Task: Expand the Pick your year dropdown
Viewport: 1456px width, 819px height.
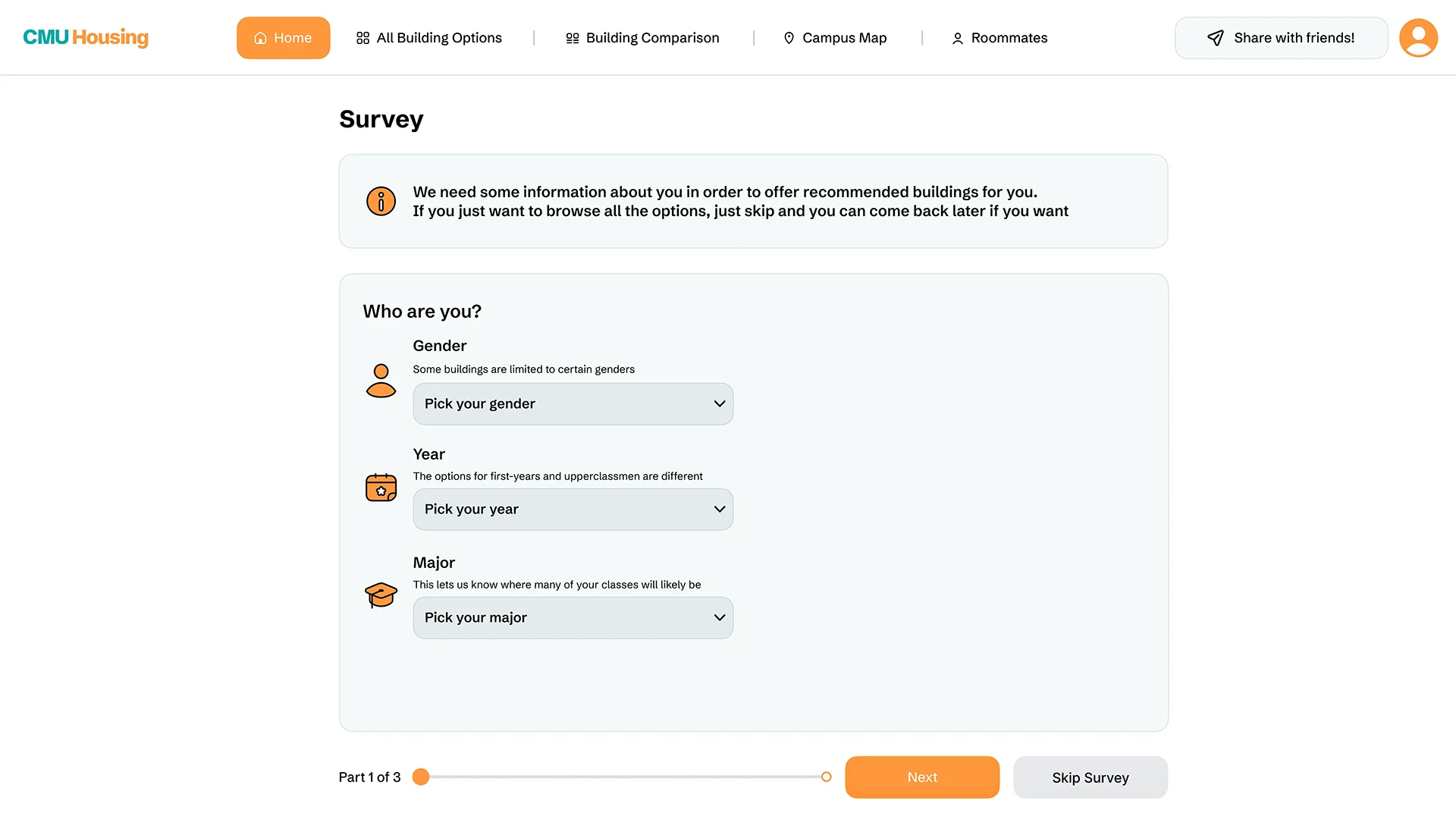Action: click(573, 509)
